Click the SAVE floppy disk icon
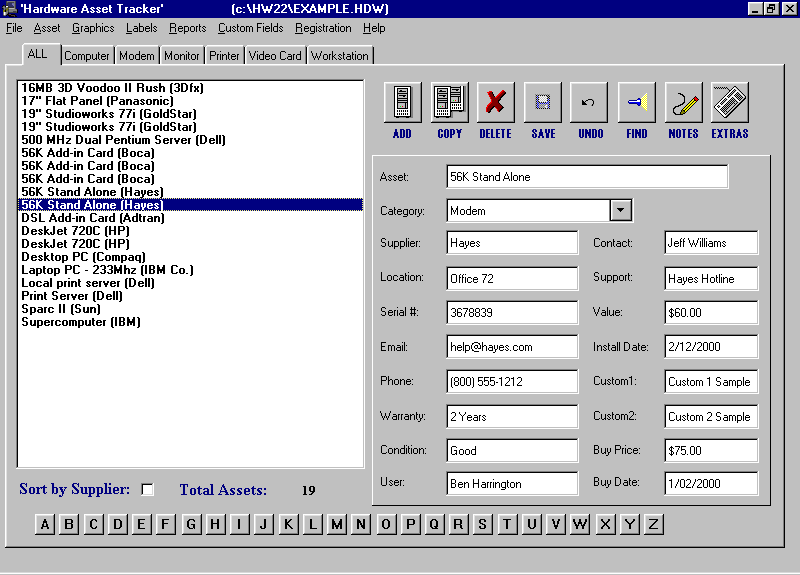 click(542, 102)
